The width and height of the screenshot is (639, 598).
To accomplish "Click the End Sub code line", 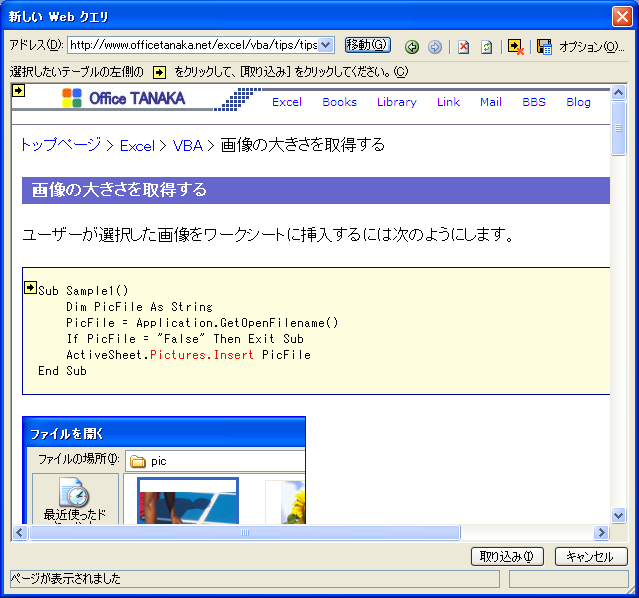I will (62, 371).
